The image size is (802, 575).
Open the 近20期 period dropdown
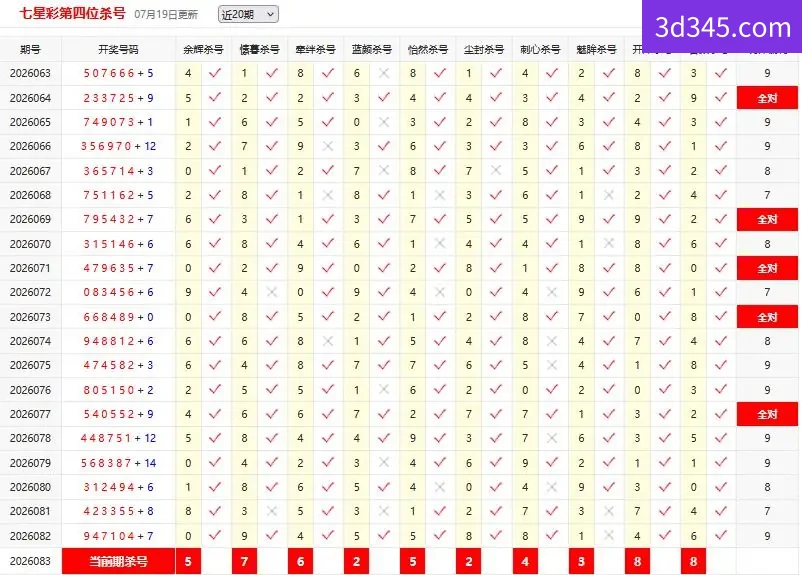pyautogui.click(x=248, y=14)
